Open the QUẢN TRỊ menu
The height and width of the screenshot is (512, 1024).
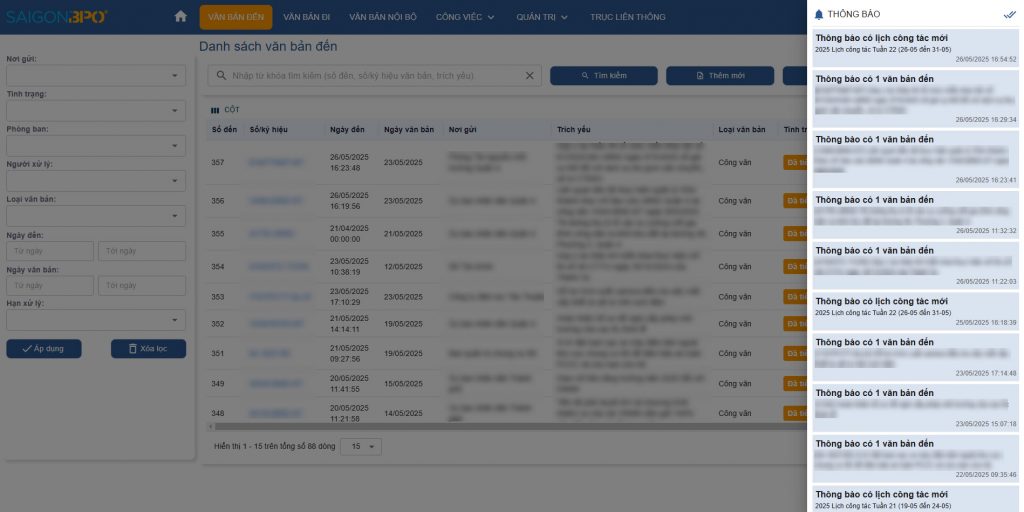pos(542,17)
